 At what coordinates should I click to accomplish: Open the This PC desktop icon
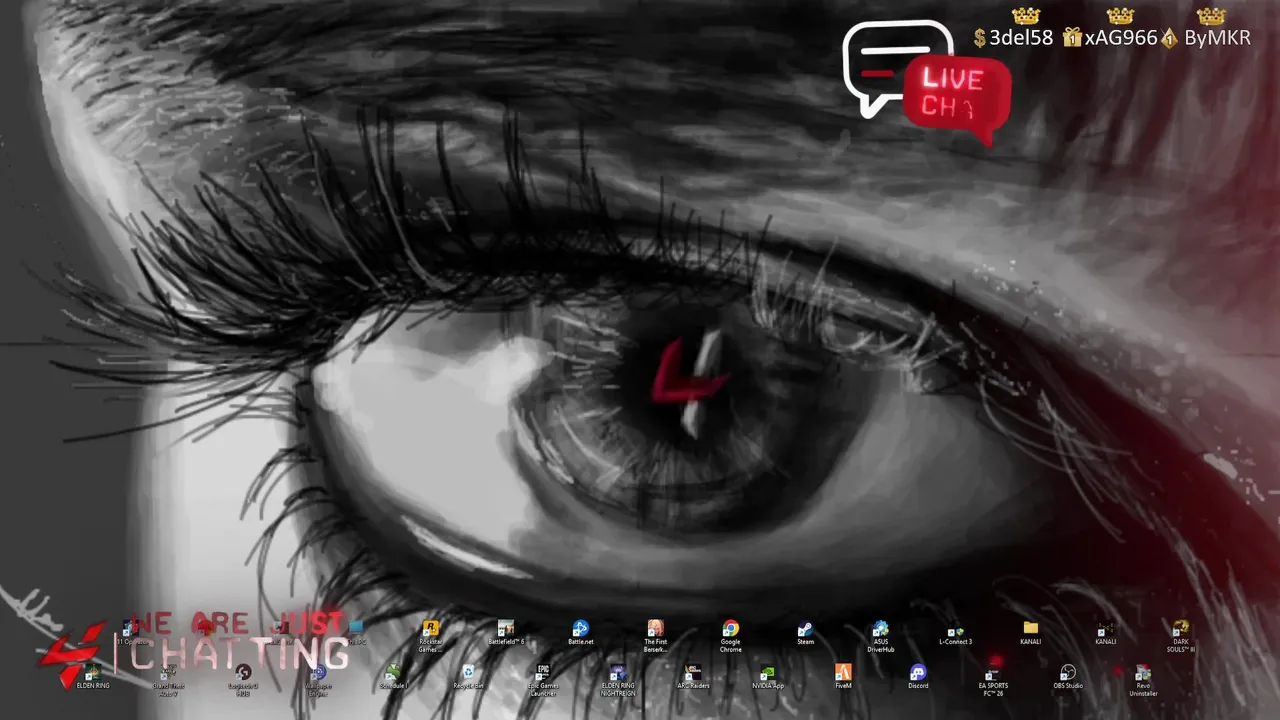pos(356,633)
